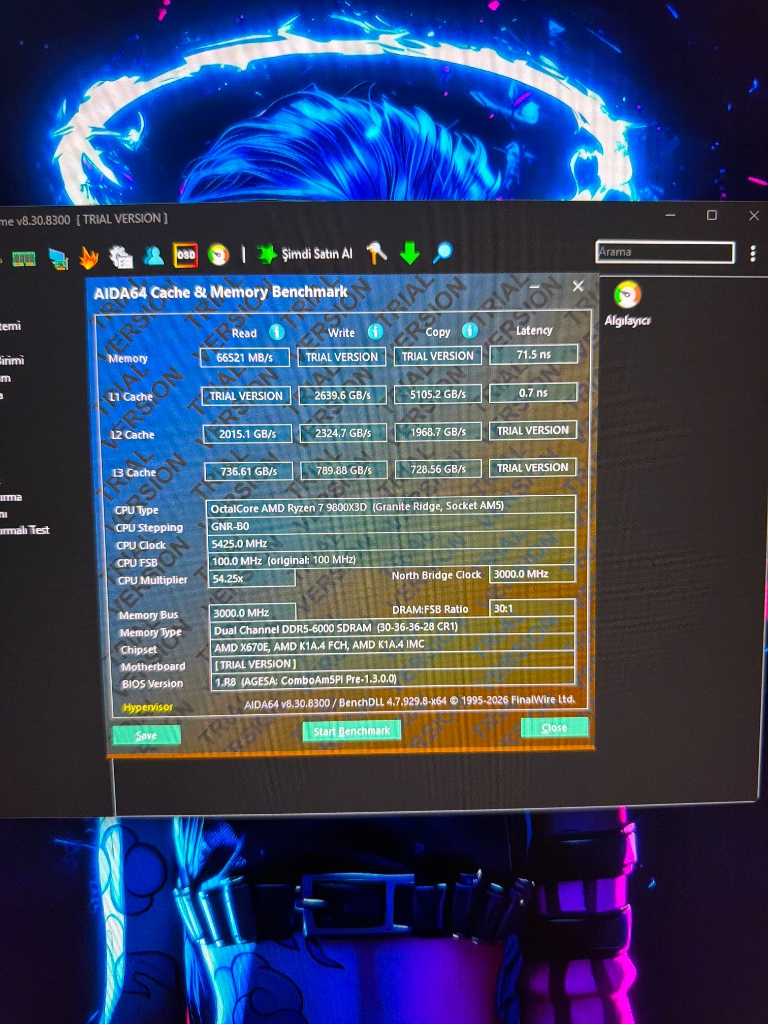Screen dimensions: 768x1024
Task: Select Memory Latency value 71.5 ns
Action: pos(534,355)
